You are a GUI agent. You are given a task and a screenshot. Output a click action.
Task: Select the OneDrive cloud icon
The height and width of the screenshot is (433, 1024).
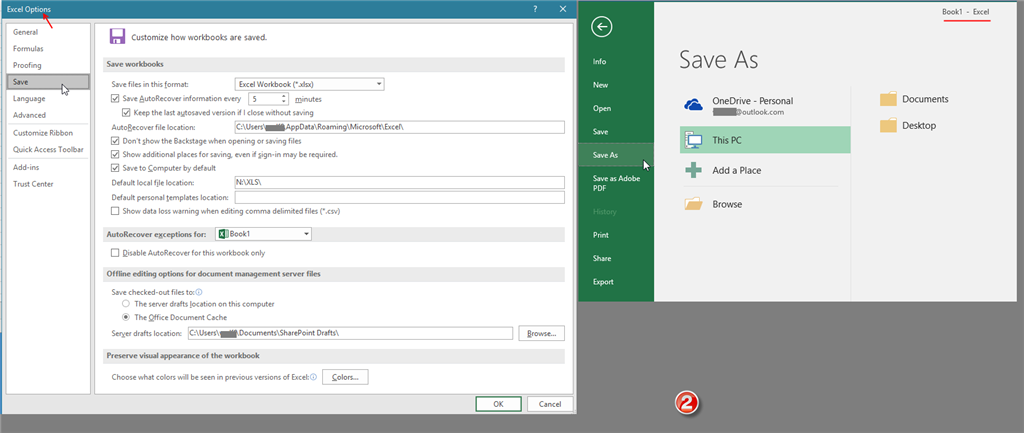(693, 105)
